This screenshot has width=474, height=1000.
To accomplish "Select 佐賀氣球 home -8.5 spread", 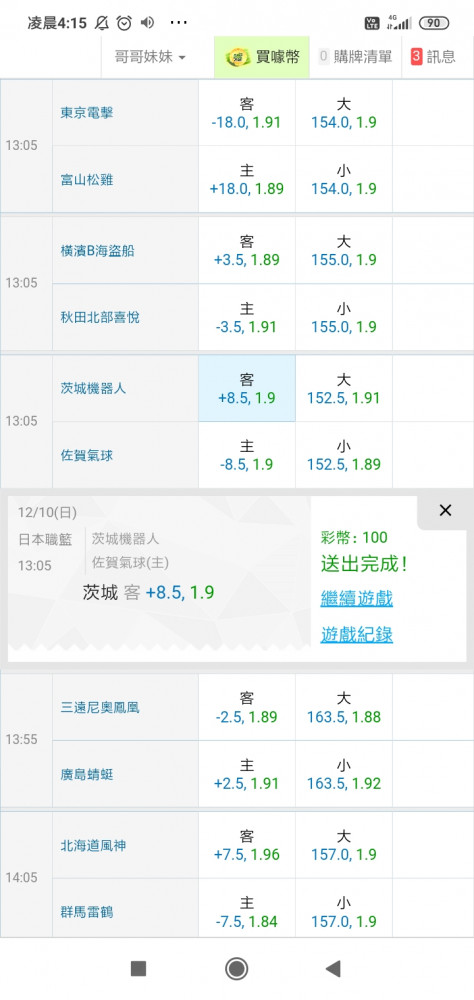I will 247,455.
